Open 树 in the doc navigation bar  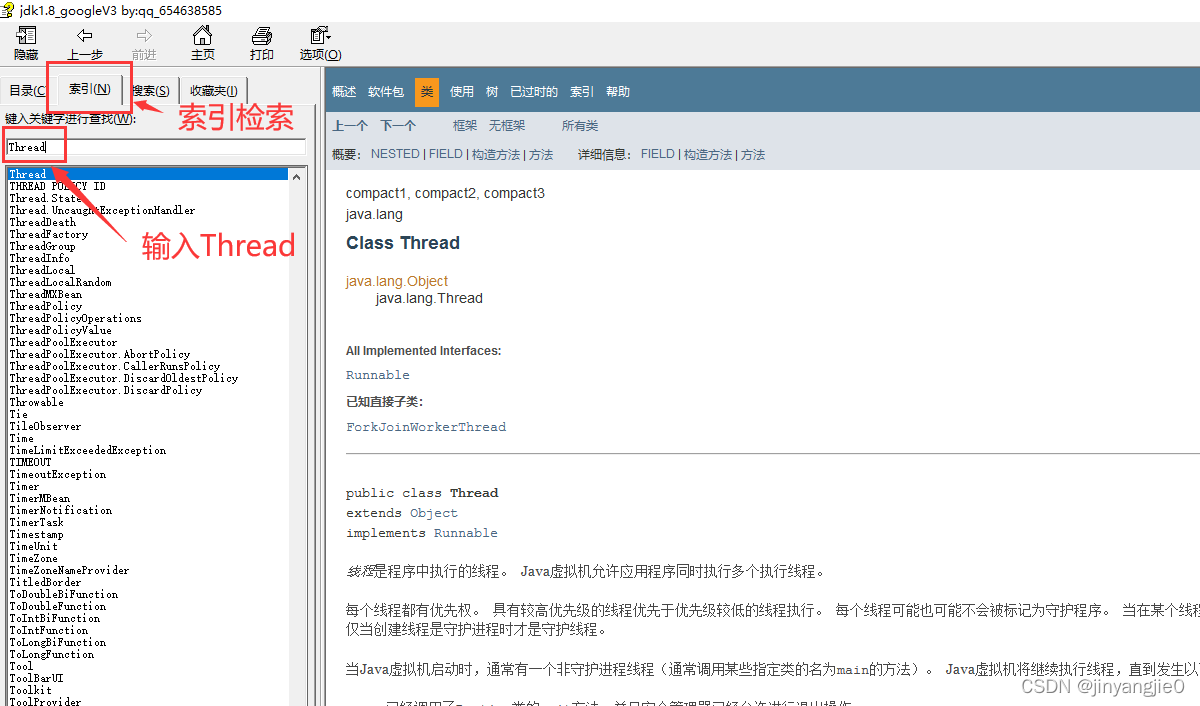(x=492, y=92)
